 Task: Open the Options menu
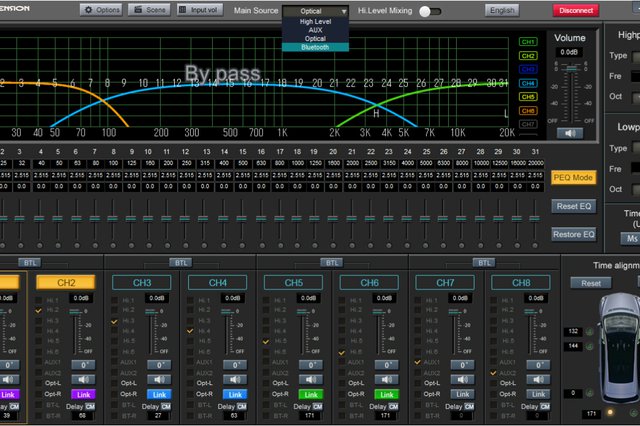pos(102,10)
